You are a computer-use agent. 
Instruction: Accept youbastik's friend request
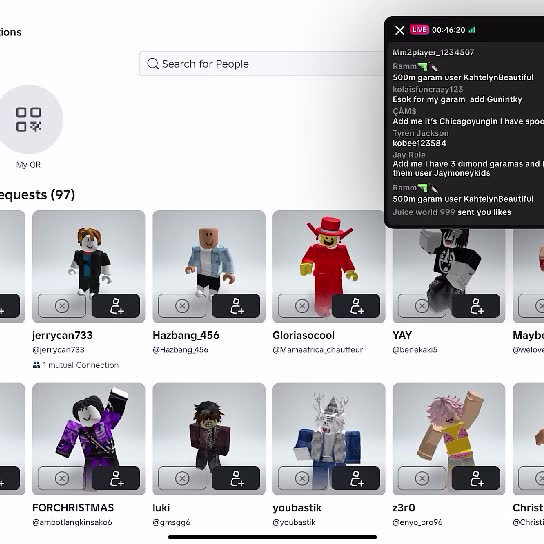(x=356, y=478)
